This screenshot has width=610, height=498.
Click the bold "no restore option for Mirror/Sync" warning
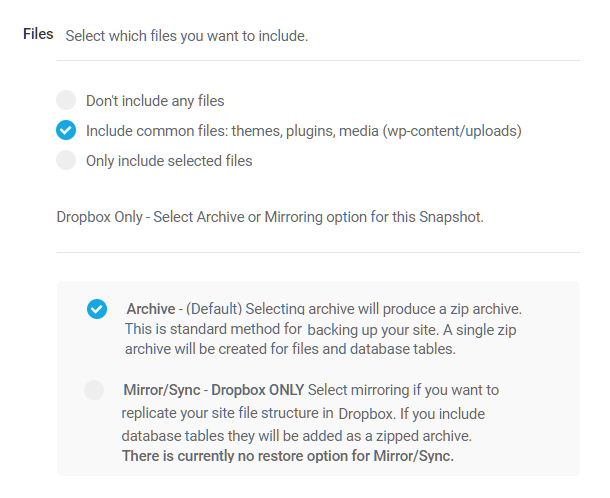[x=288, y=457]
